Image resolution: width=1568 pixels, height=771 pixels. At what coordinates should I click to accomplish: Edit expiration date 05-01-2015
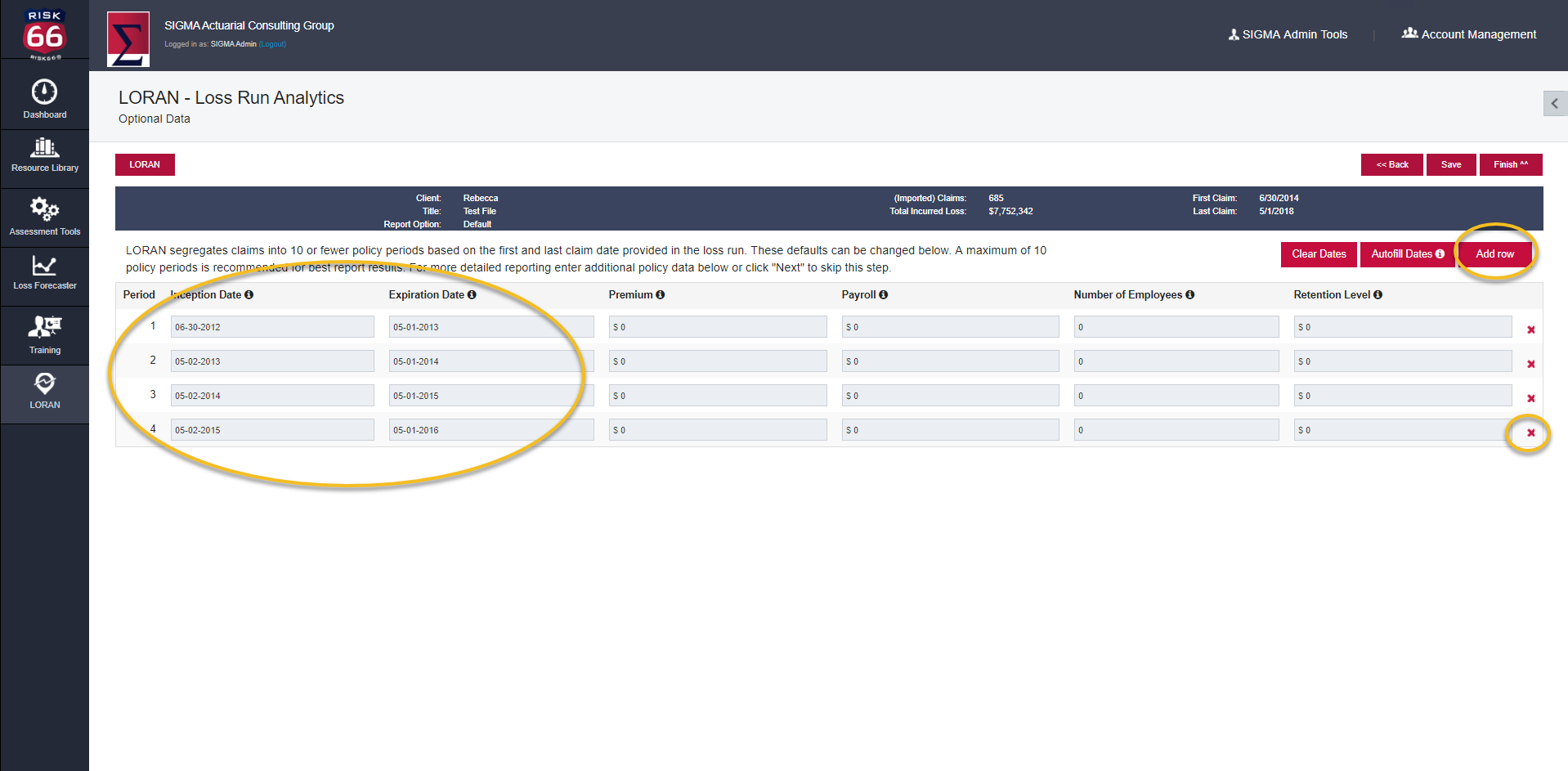click(x=491, y=396)
